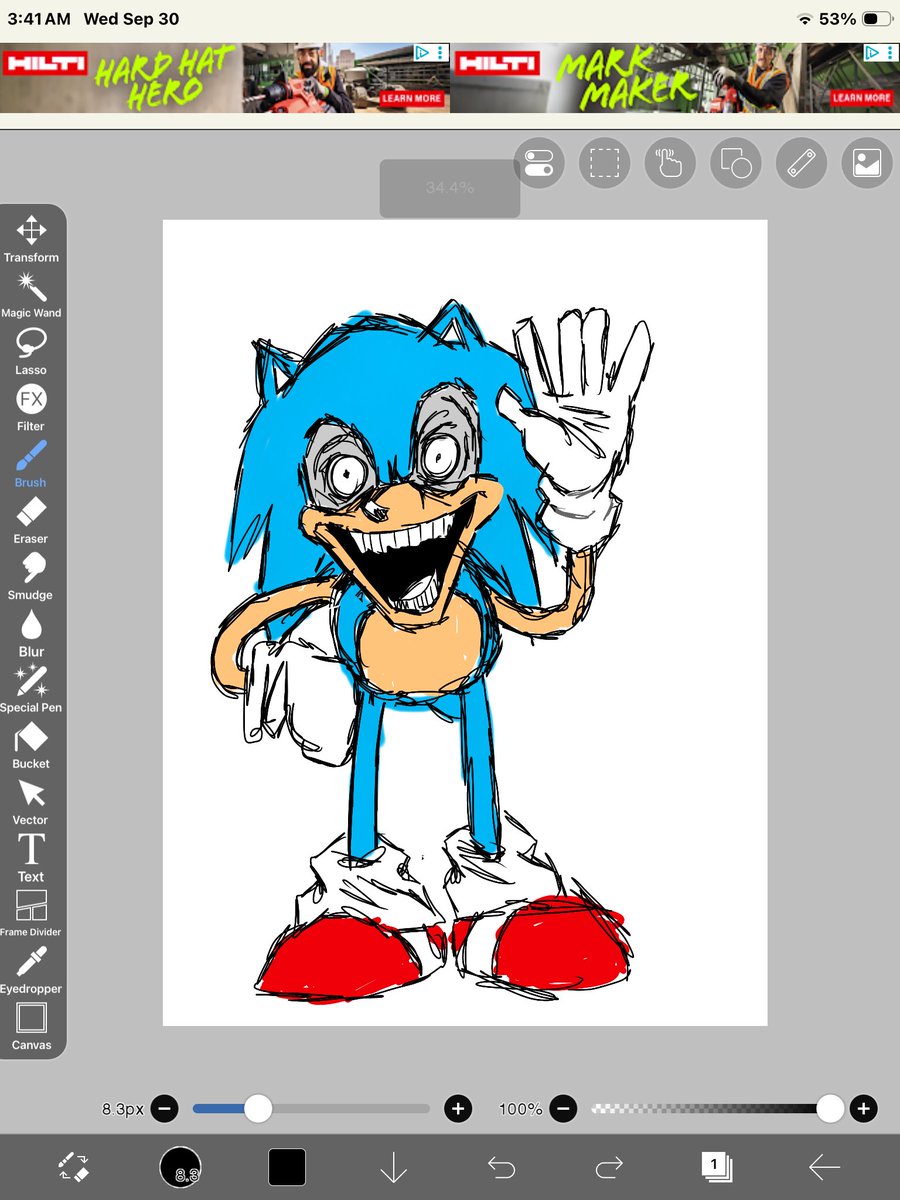Open the shape material tool icon
This screenshot has height=1200, width=900.
pos(736,162)
